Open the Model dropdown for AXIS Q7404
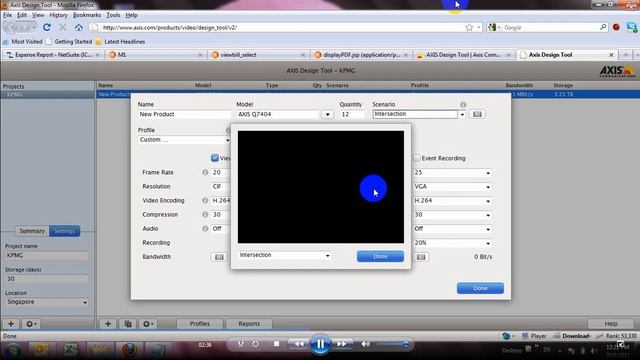640x360 pixels. tap(327, 115)
